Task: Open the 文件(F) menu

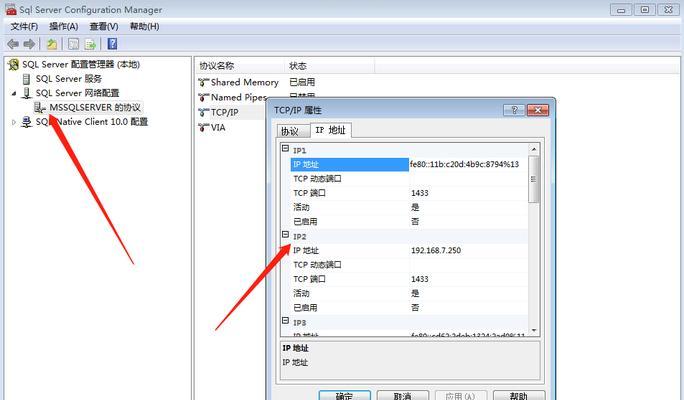Action: click(24, 27)
